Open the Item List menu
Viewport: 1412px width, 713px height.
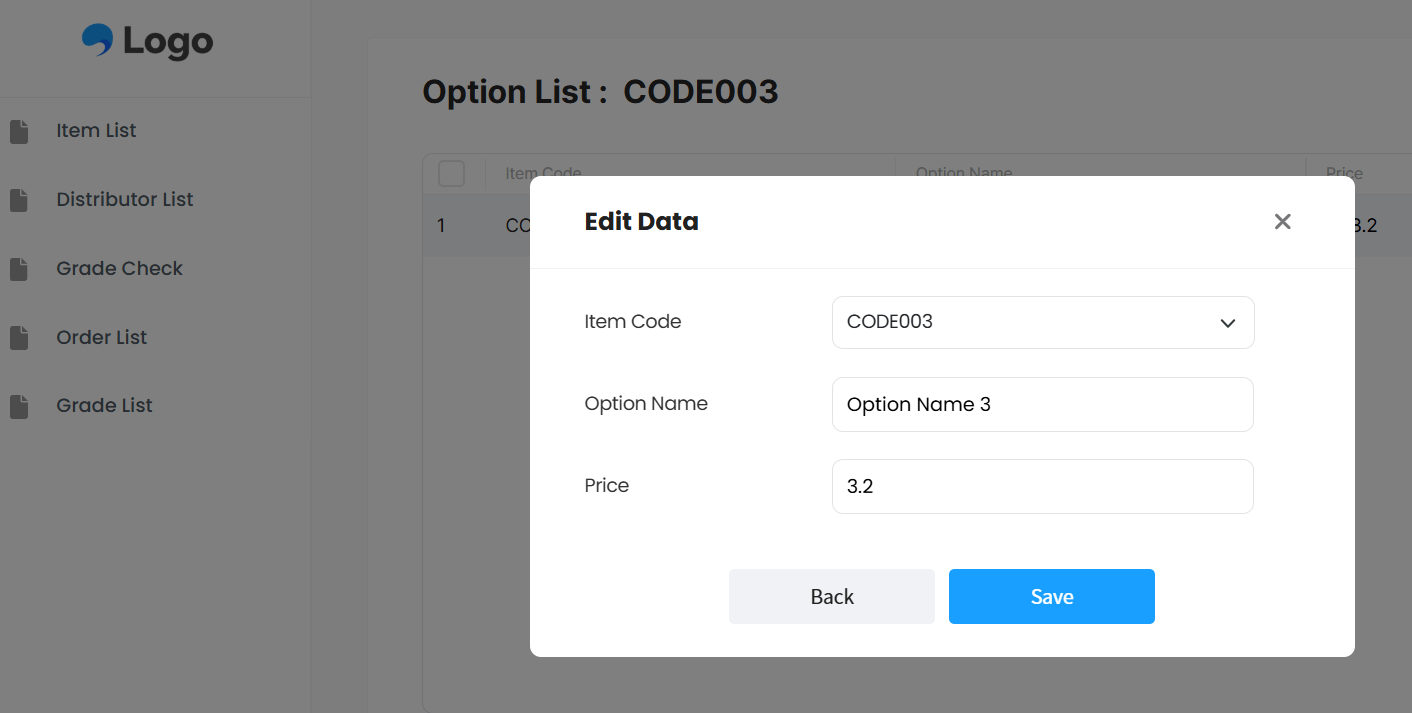[96, 130]
